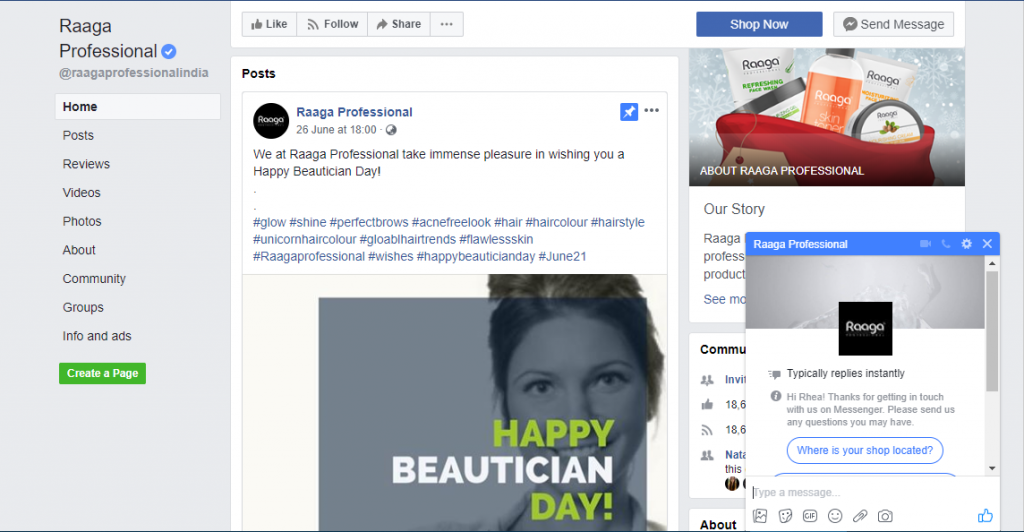Image resolution: width=1024 pixels, height=532 pixels.
Task: Send a thumbs-up in chat
Action: 985,516
